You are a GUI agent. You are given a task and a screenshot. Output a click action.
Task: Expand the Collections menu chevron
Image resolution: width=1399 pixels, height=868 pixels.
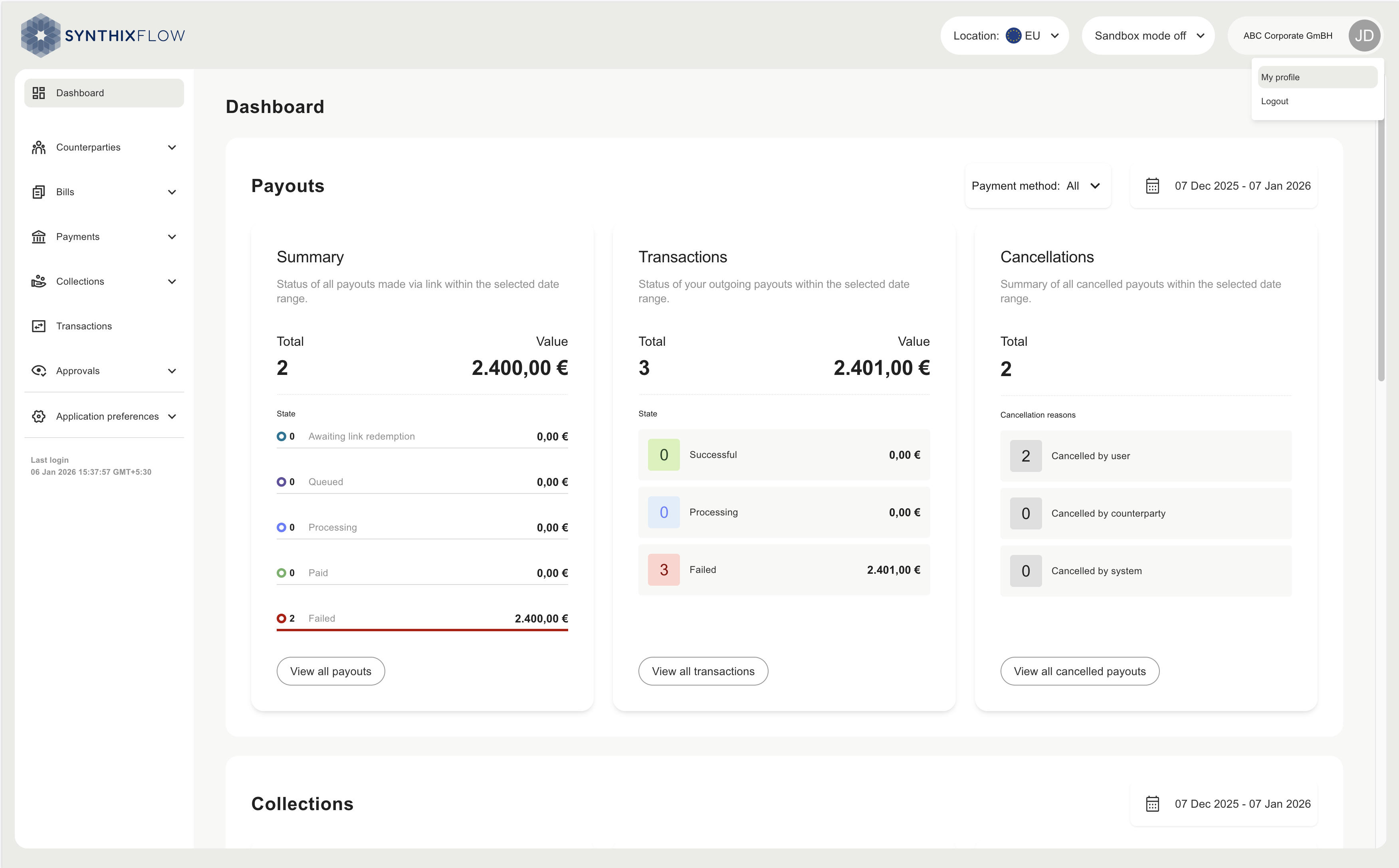[172, 281]
